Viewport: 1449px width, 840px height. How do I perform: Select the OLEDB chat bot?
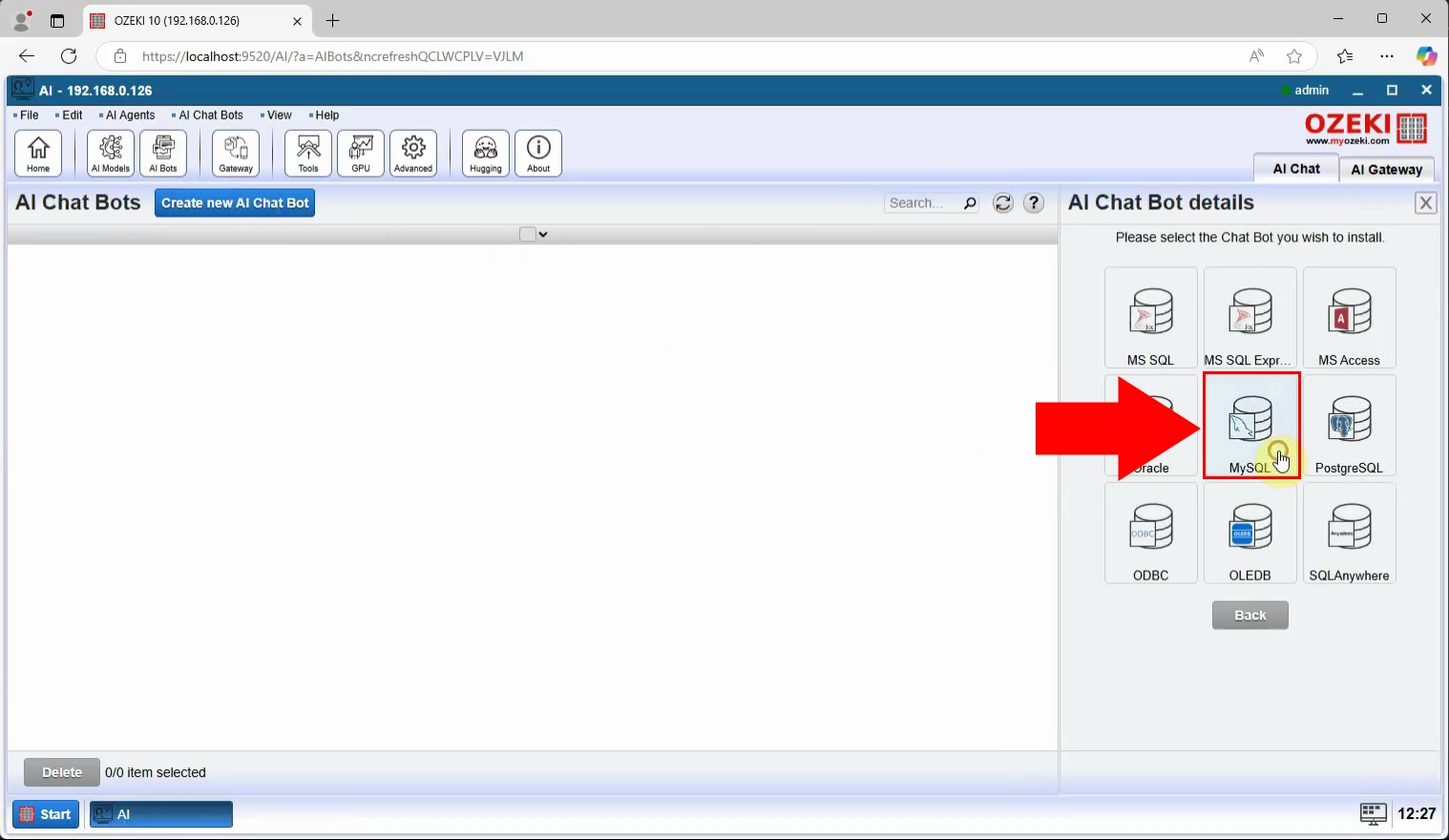(1250, 534)
